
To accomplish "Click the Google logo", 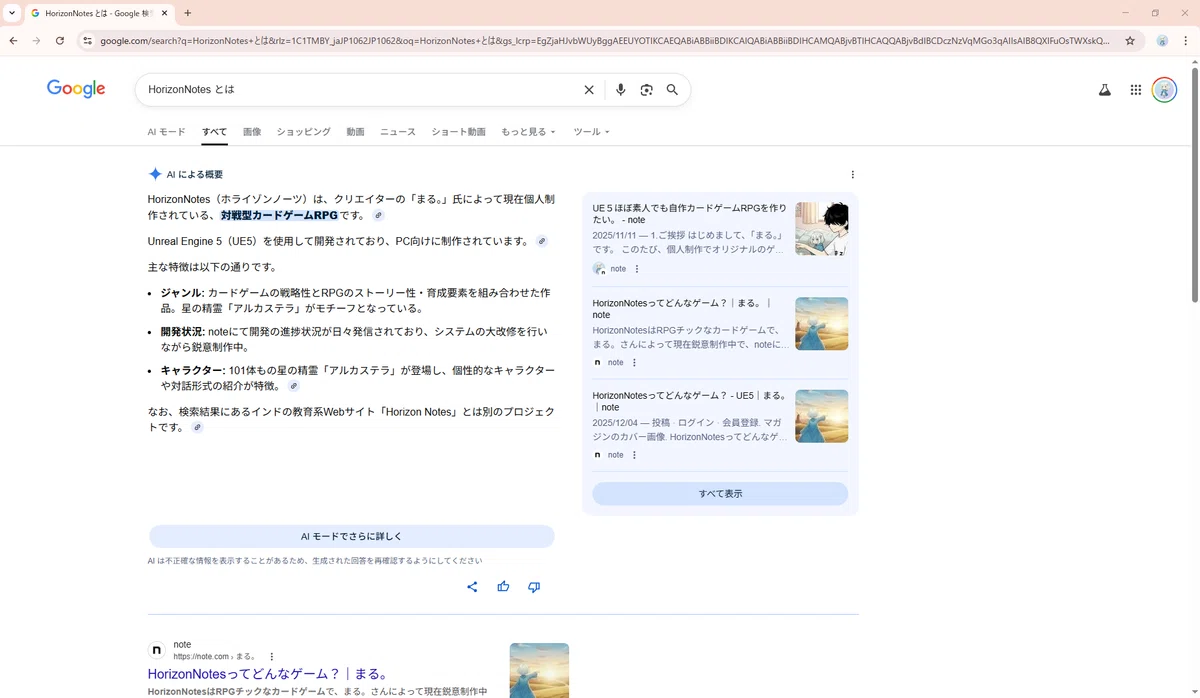I will 76,89.
